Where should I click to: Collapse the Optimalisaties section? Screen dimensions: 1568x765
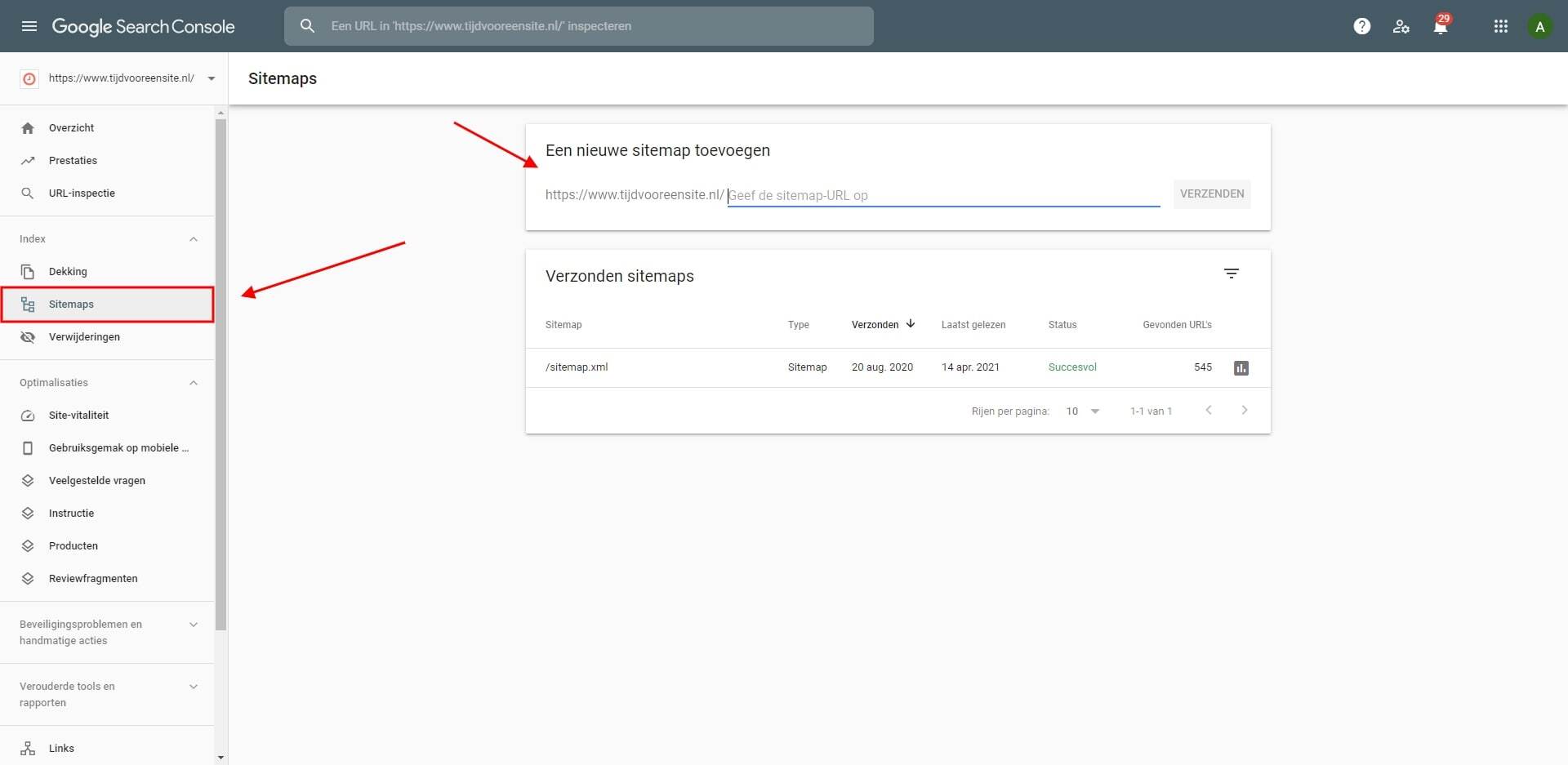(x=194, y=383)
